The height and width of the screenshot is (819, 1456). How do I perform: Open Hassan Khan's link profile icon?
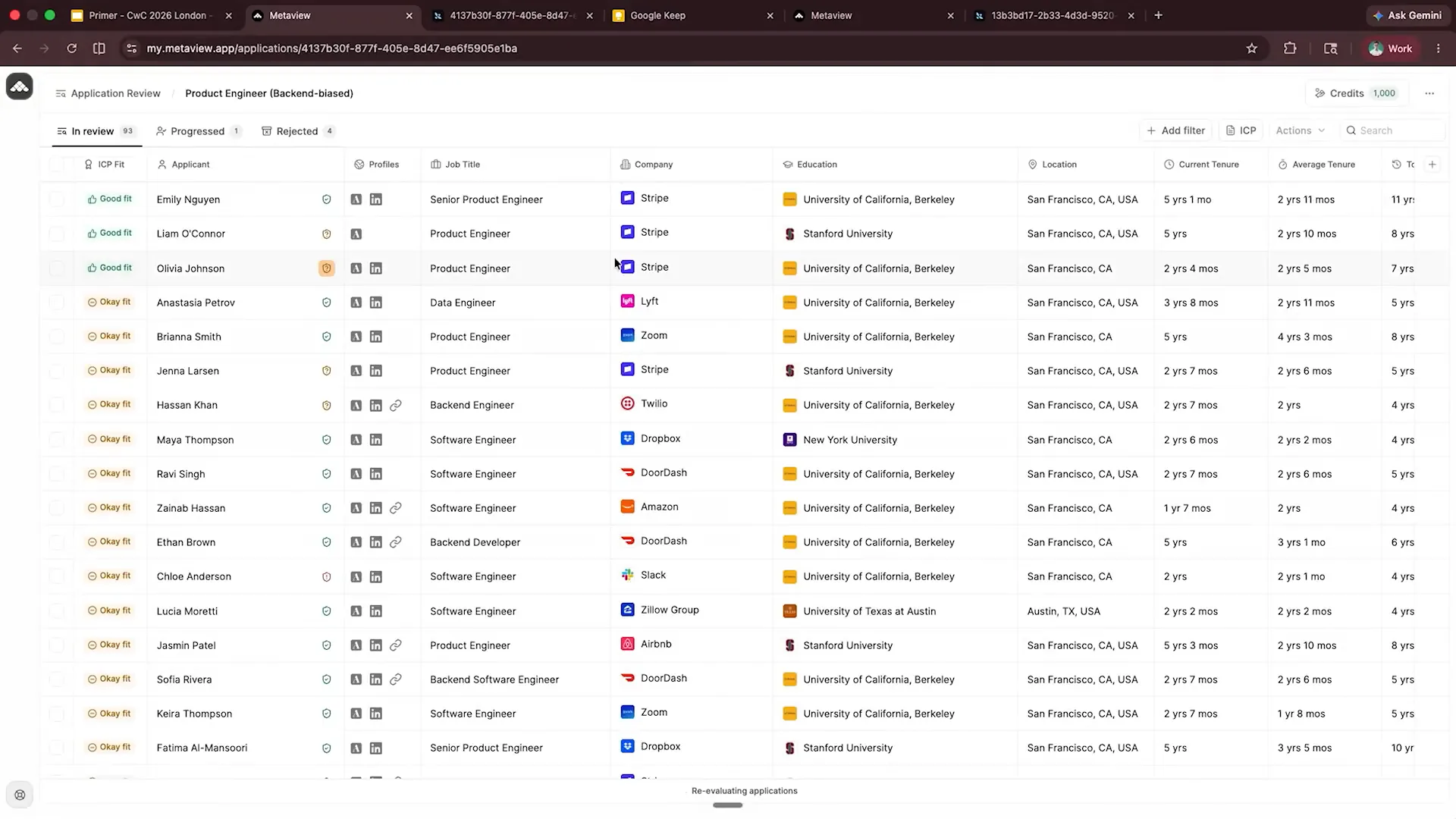coord(395,406)
